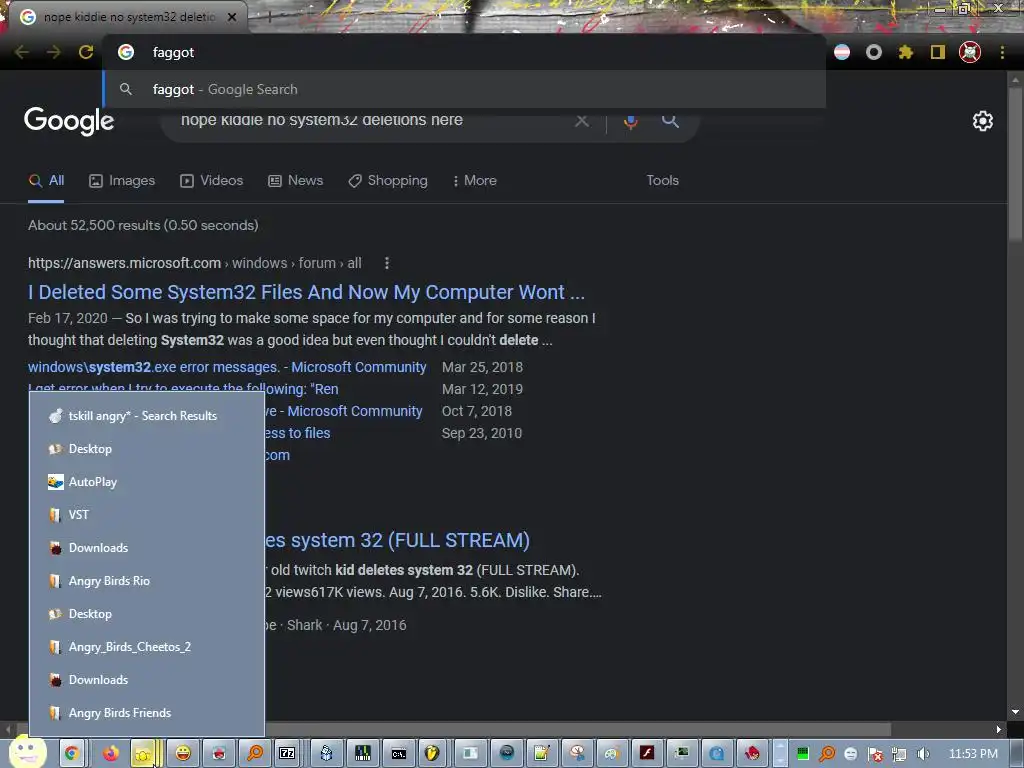
Task: Open AutoPlay from the jump list
Action: [147, 482]
